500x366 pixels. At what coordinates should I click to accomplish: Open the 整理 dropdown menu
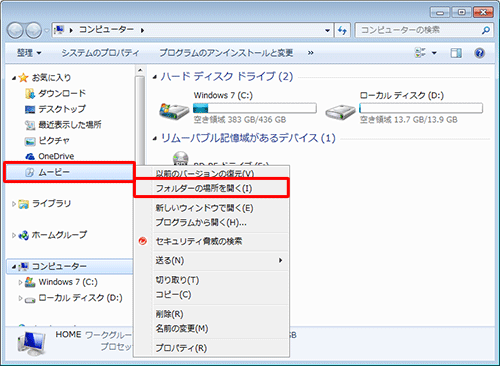click(x=29, y=53)
